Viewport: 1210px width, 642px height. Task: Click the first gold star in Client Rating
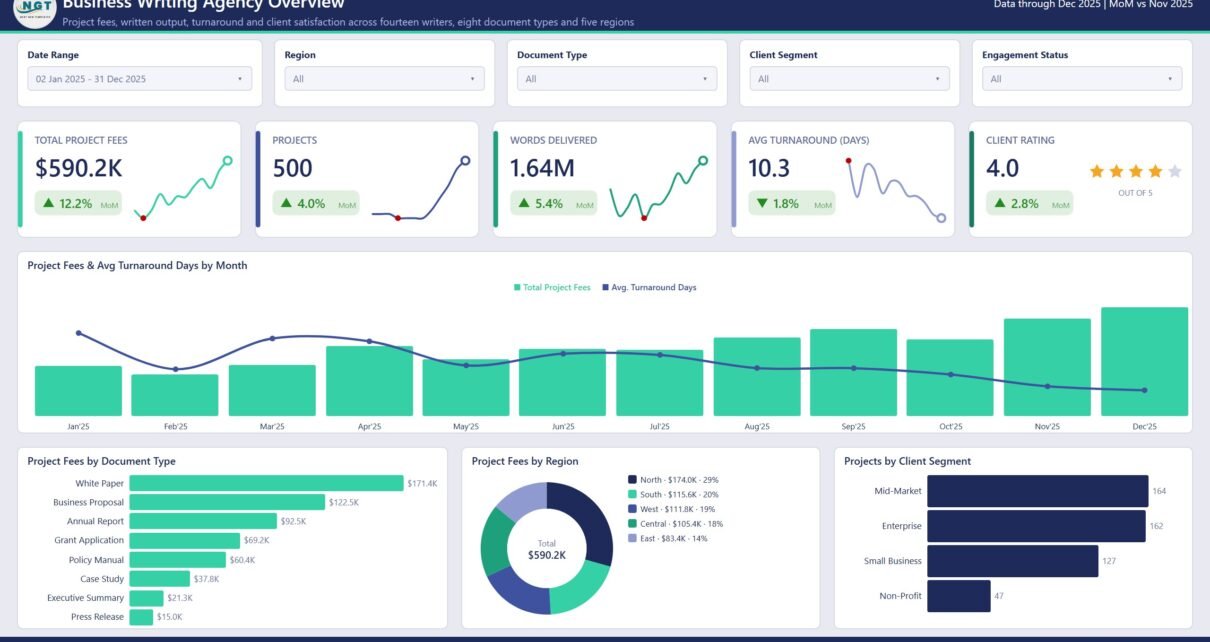coord(1097,171)
